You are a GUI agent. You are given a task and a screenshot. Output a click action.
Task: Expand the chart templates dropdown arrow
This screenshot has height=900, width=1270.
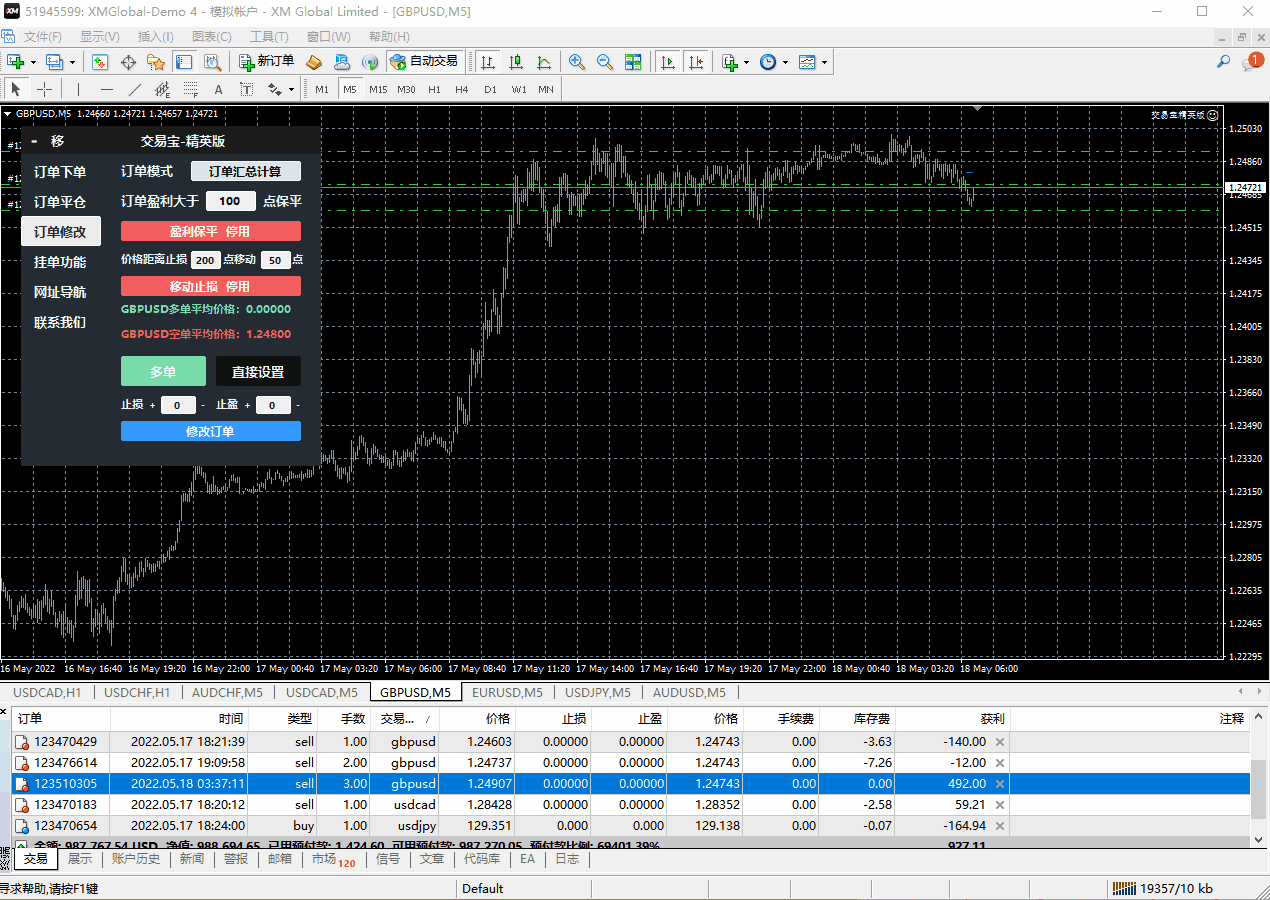[x=825, y=62]
